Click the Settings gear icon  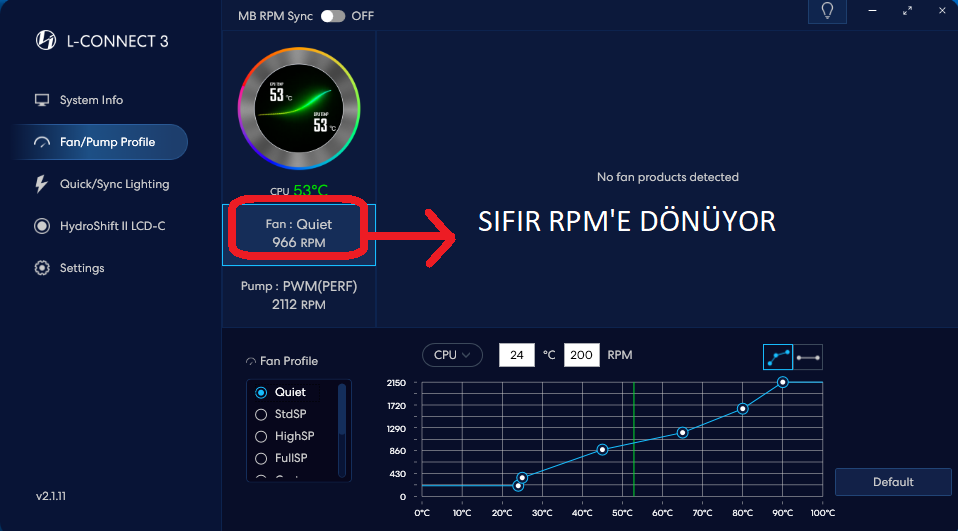(42, 268)
